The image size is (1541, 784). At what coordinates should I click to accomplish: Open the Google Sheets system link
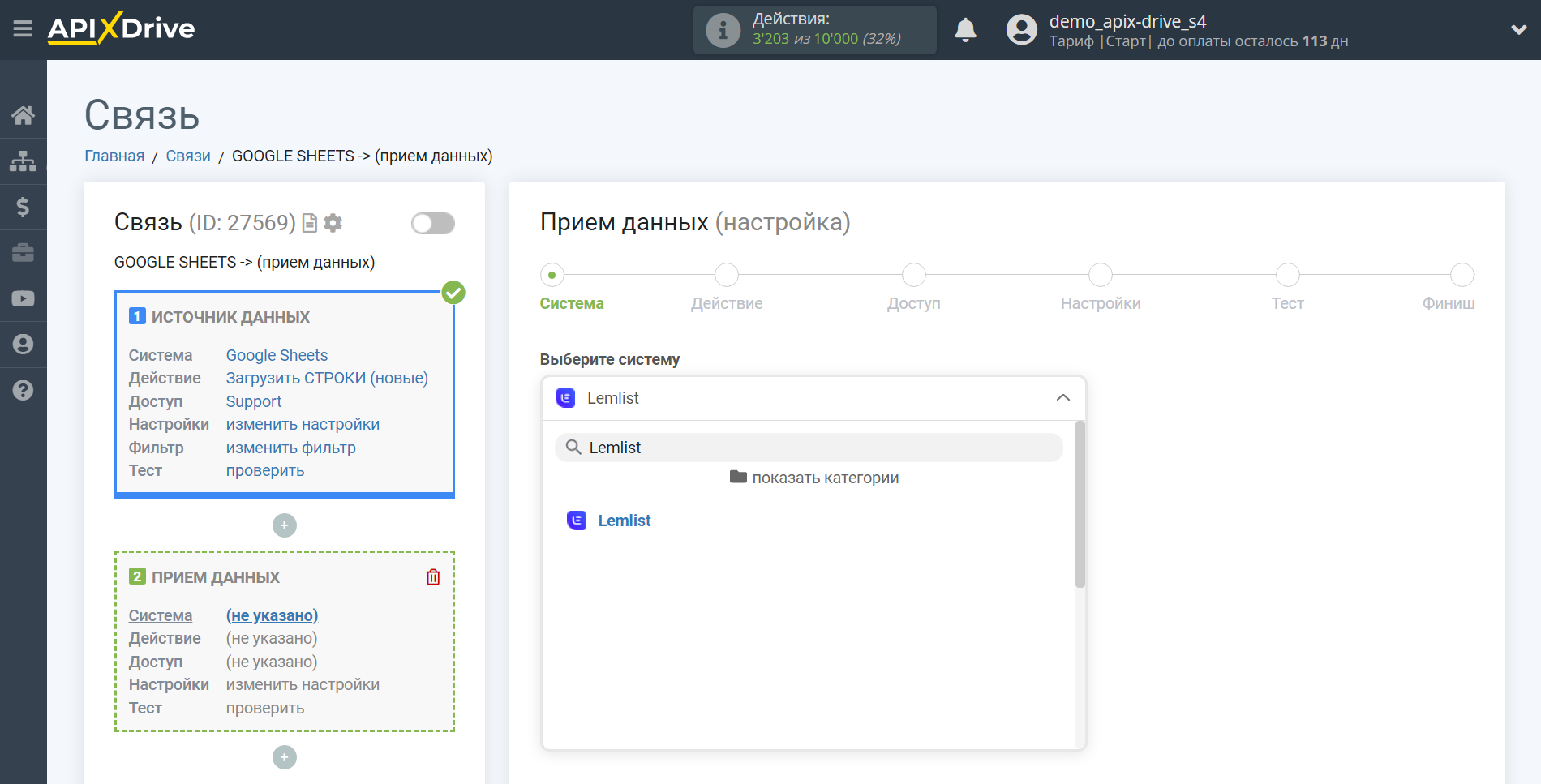point(277,355)
